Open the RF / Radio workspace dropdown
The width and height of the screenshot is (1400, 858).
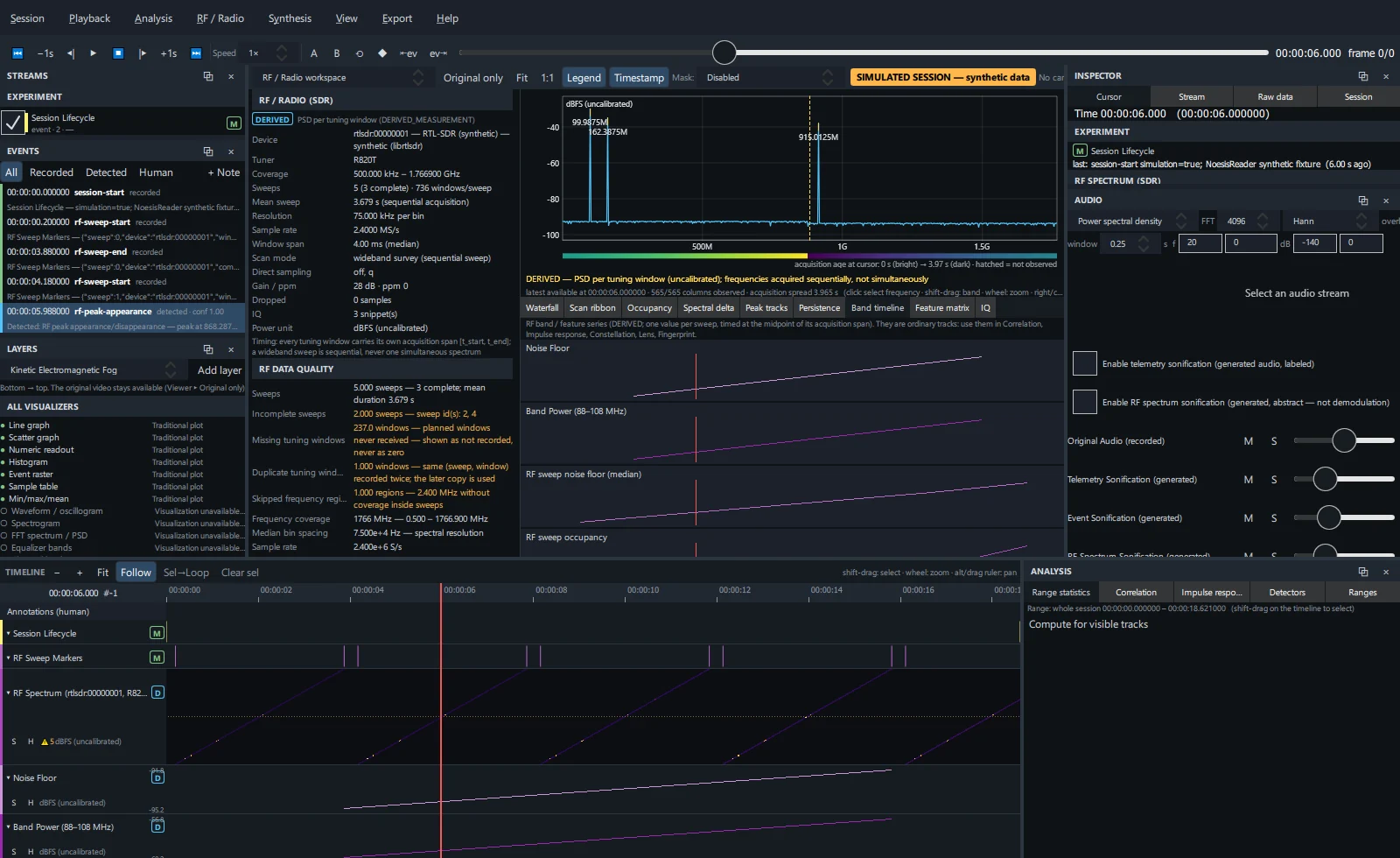click(342, 78)
